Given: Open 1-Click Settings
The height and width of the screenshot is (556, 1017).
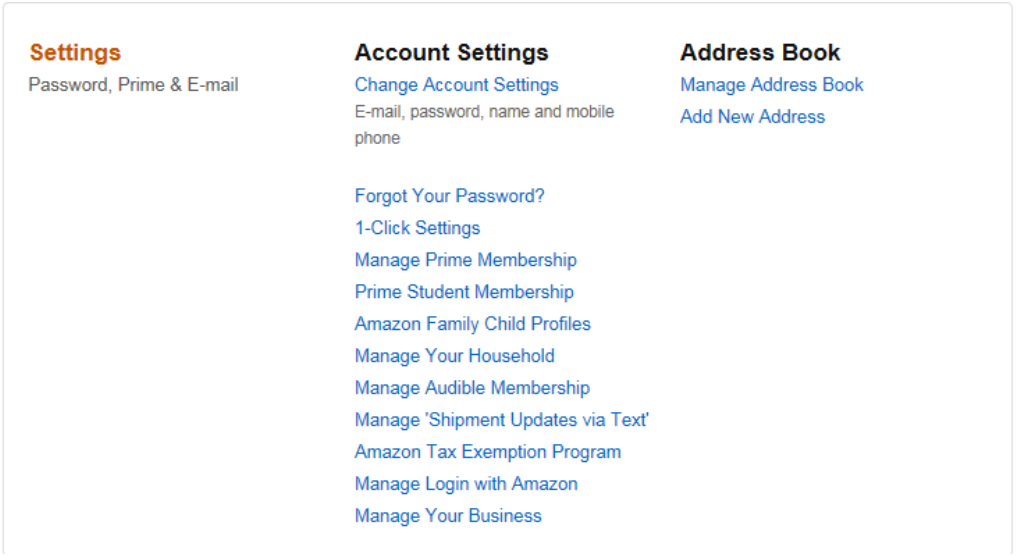Looking at the screenshot, I should pyautogui.click(x=417, y=228).
